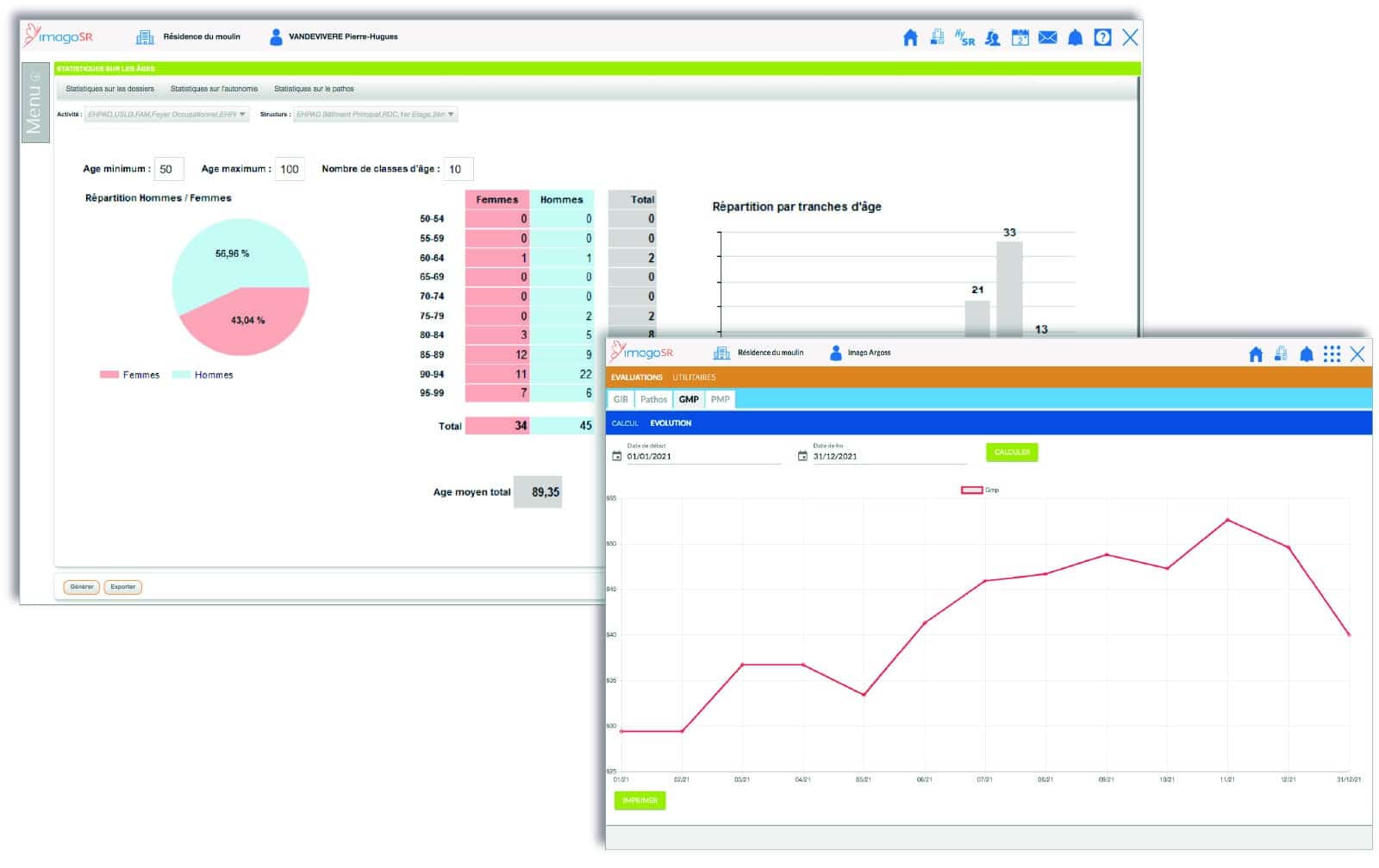Viewport: 1379px width, 868px height.
Task: Select UTILITAIRES menu
Action: coord(694,378)
